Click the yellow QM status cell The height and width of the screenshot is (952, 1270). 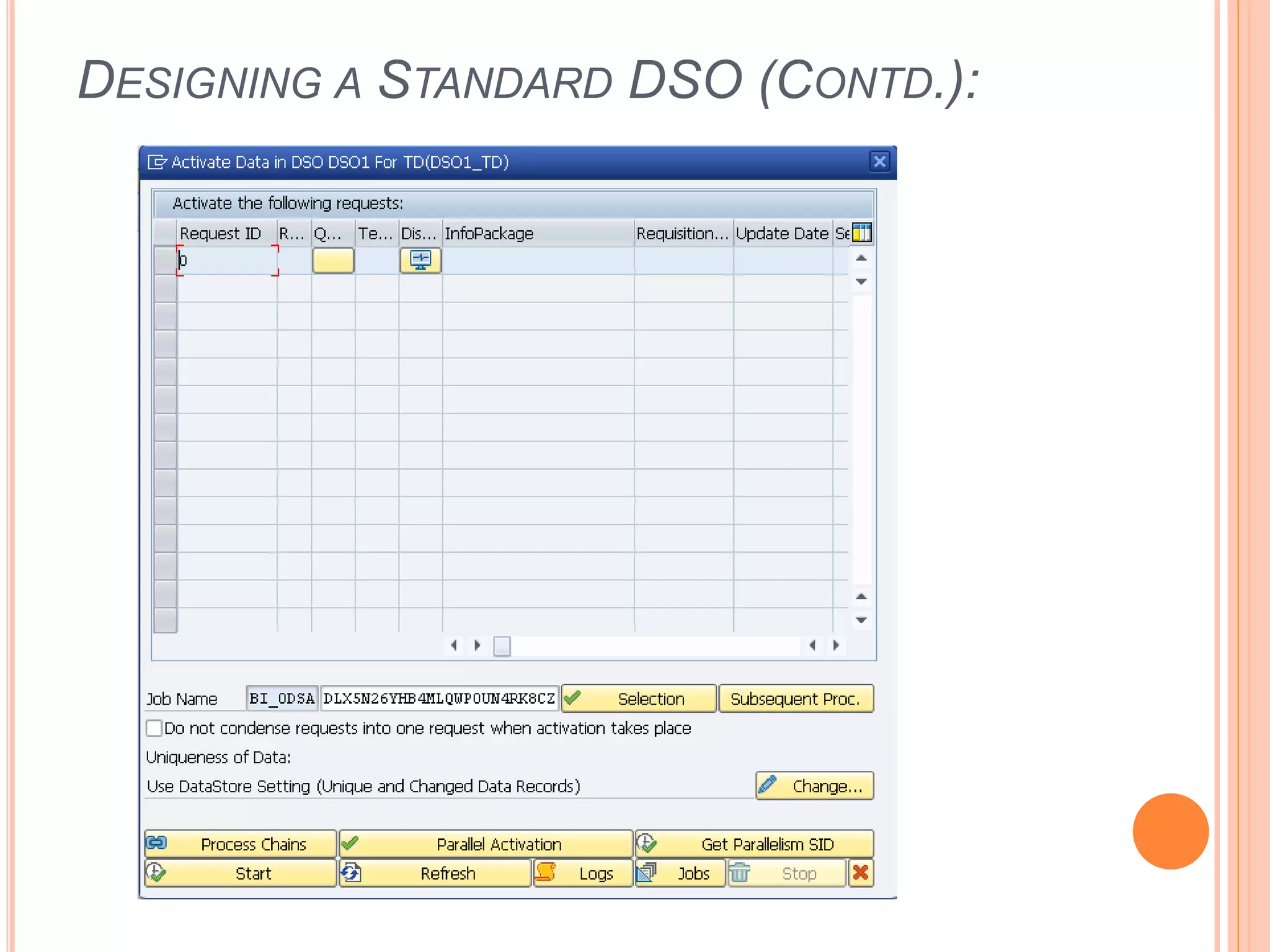coord(333,260)
